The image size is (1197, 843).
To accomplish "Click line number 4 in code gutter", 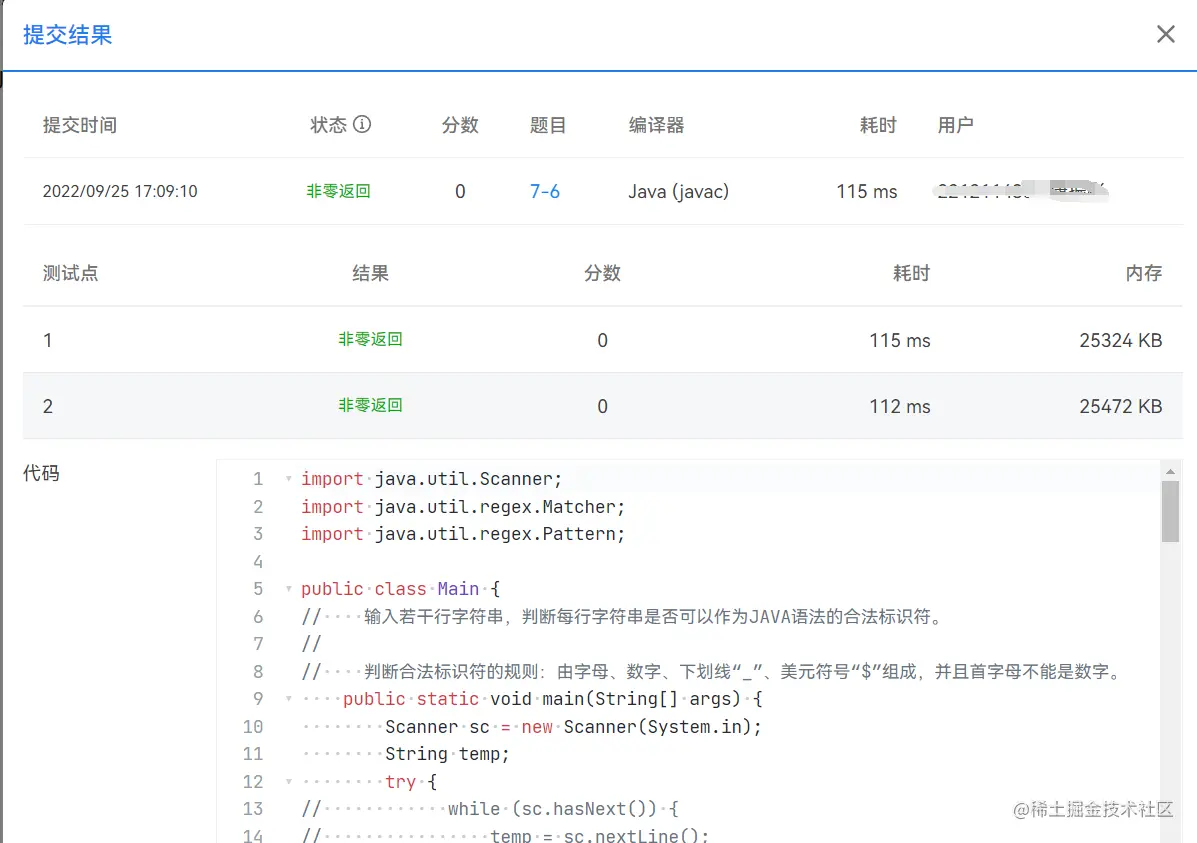I will pos(258,561).
